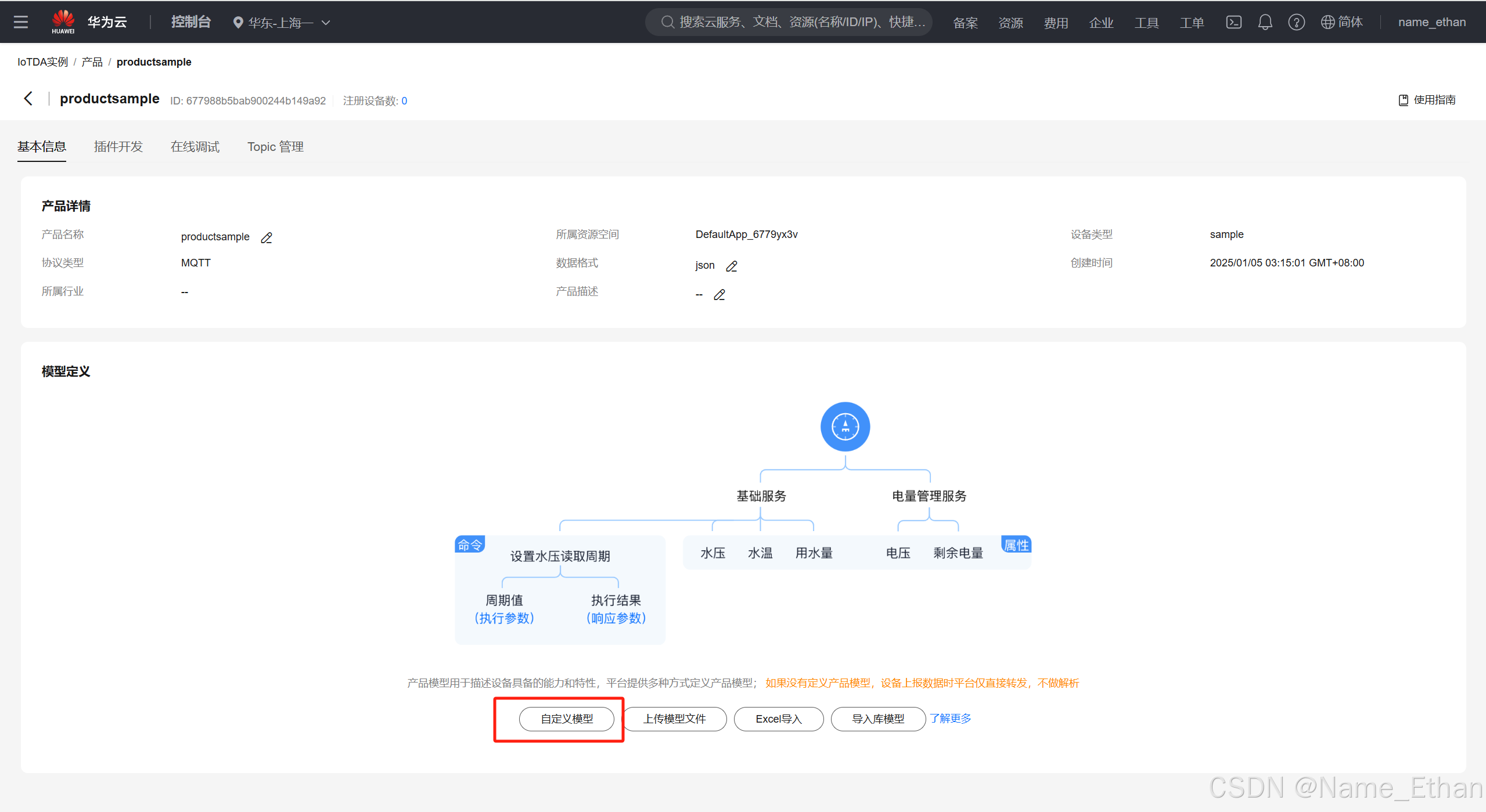Edit the json data format
This screenshot has height=812, width=1486.
[x=732, y=266]
